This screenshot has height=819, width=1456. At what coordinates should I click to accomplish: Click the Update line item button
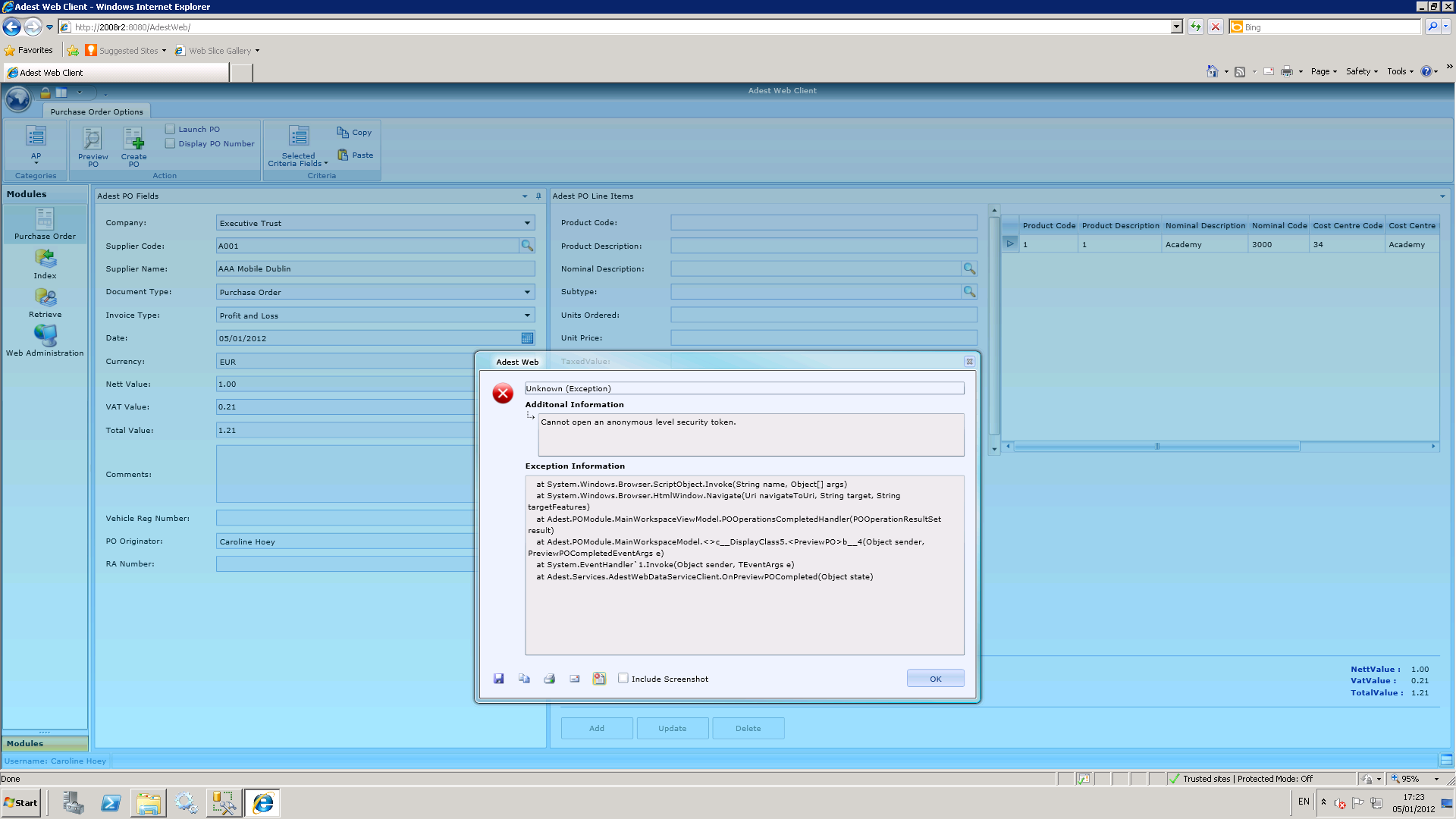click(673, 728)
